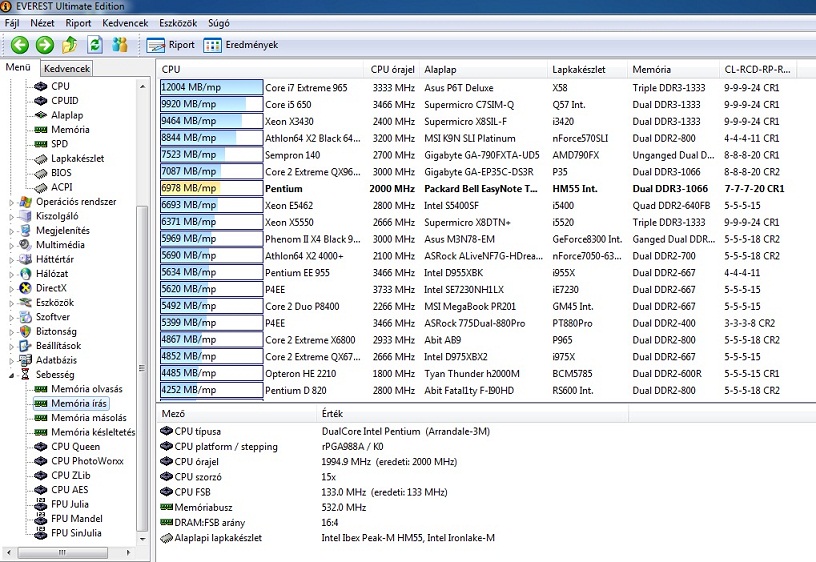Open CPU AES benchmark
Viewport: 816px width, 562px height.
(61, 490)
